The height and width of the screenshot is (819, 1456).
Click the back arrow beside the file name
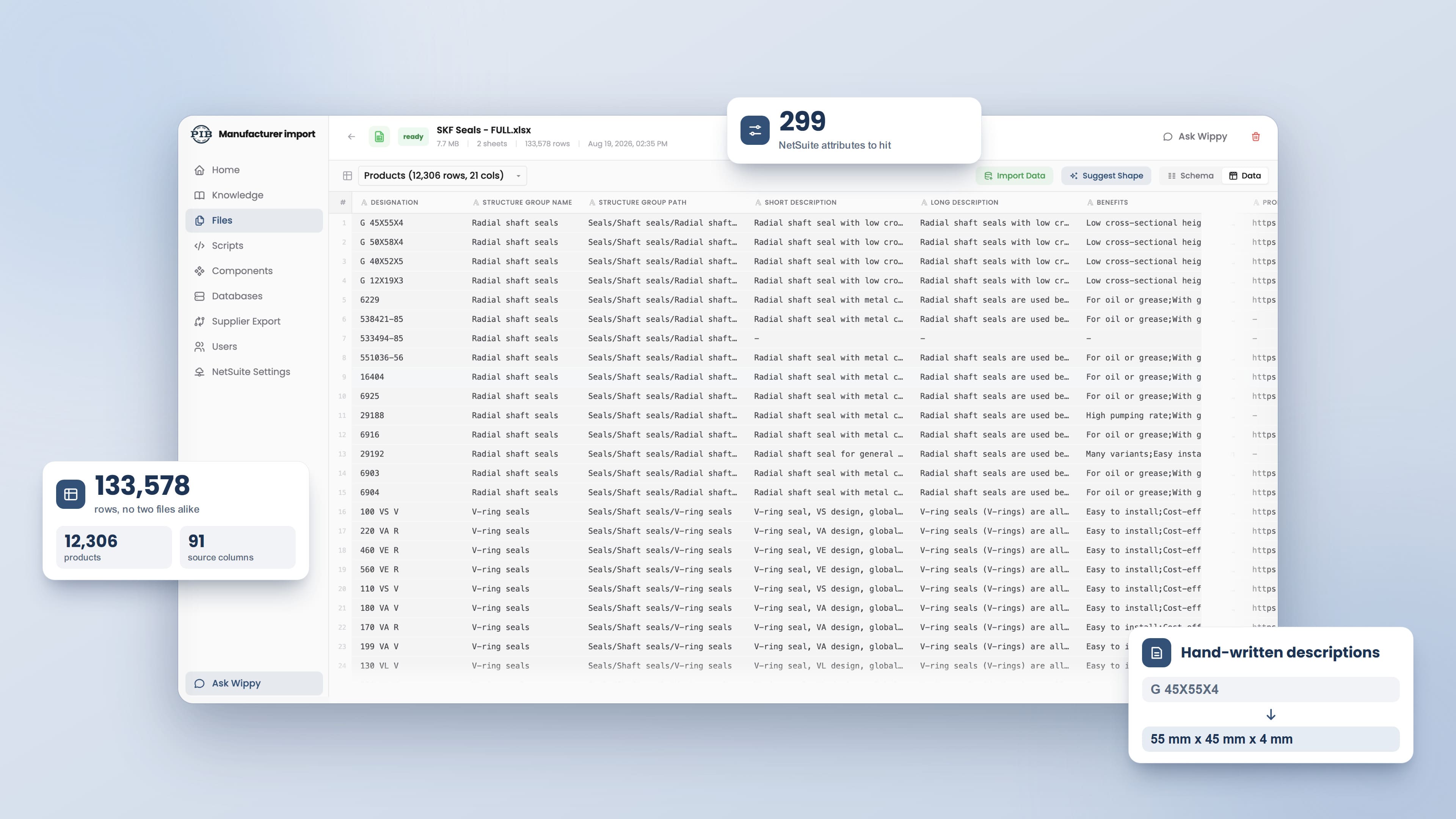351,137
